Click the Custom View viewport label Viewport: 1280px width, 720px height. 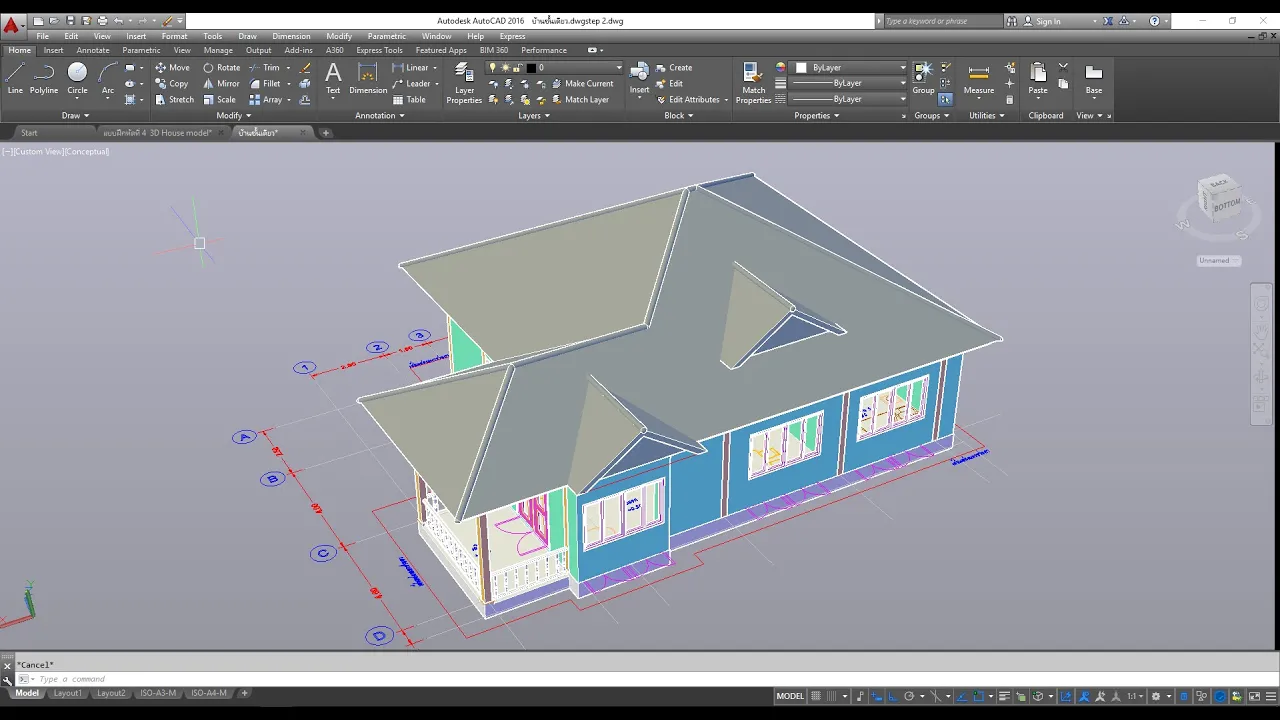coord(41,152)
